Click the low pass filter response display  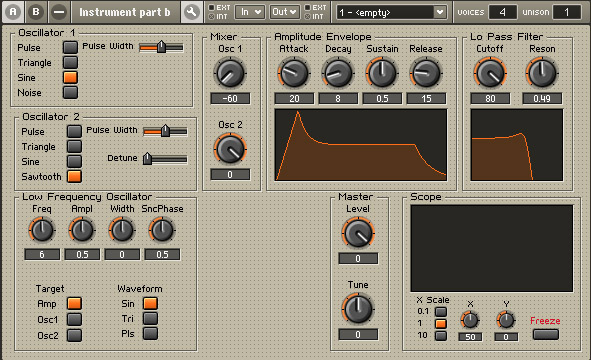point(517,145)
